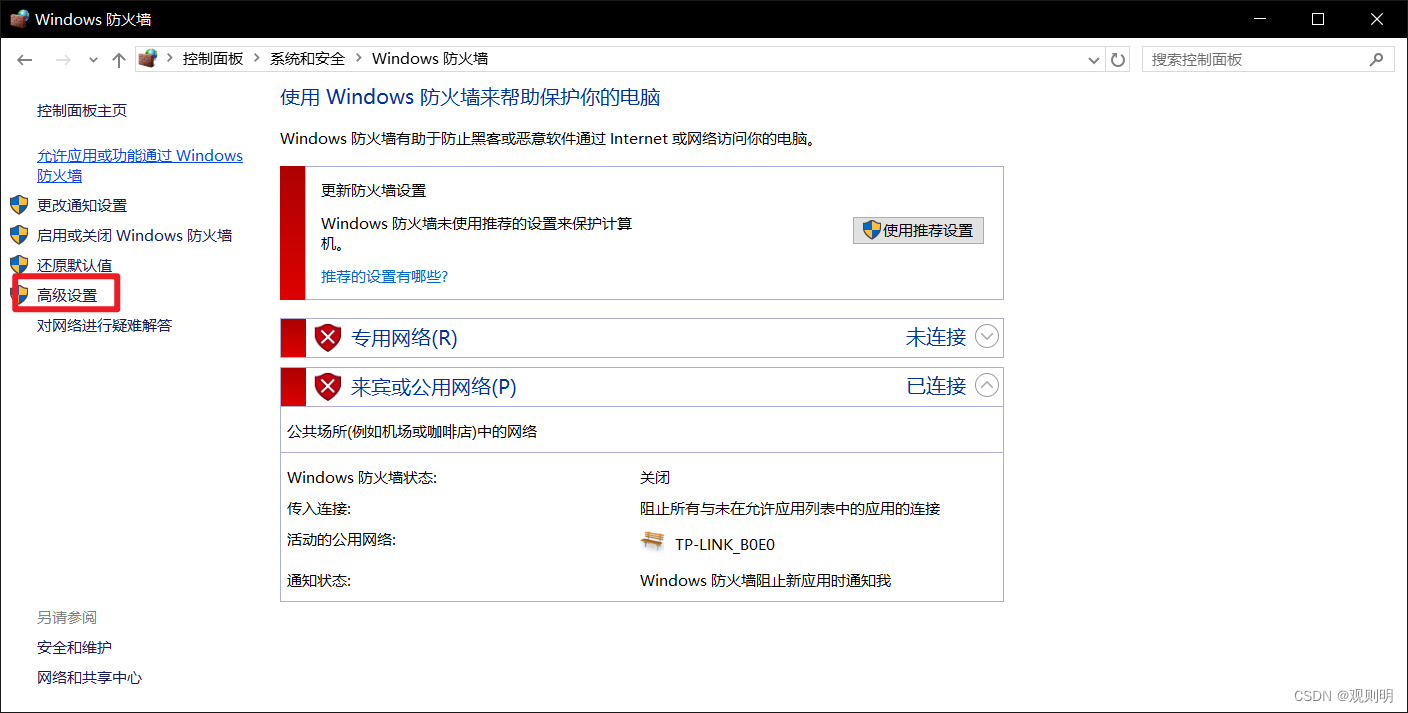
Task: Go back with the left arrow
Action: tap(25, 60)
